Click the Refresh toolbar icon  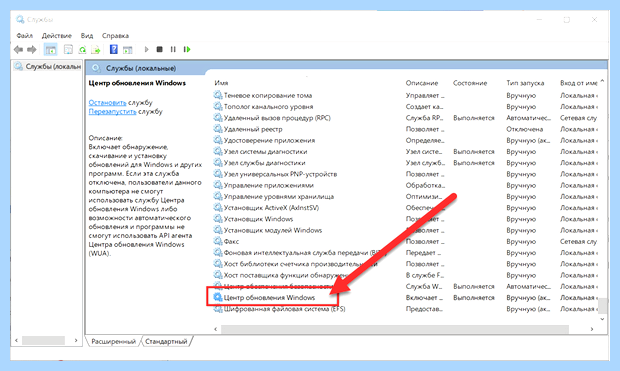[x=82, y=50]
